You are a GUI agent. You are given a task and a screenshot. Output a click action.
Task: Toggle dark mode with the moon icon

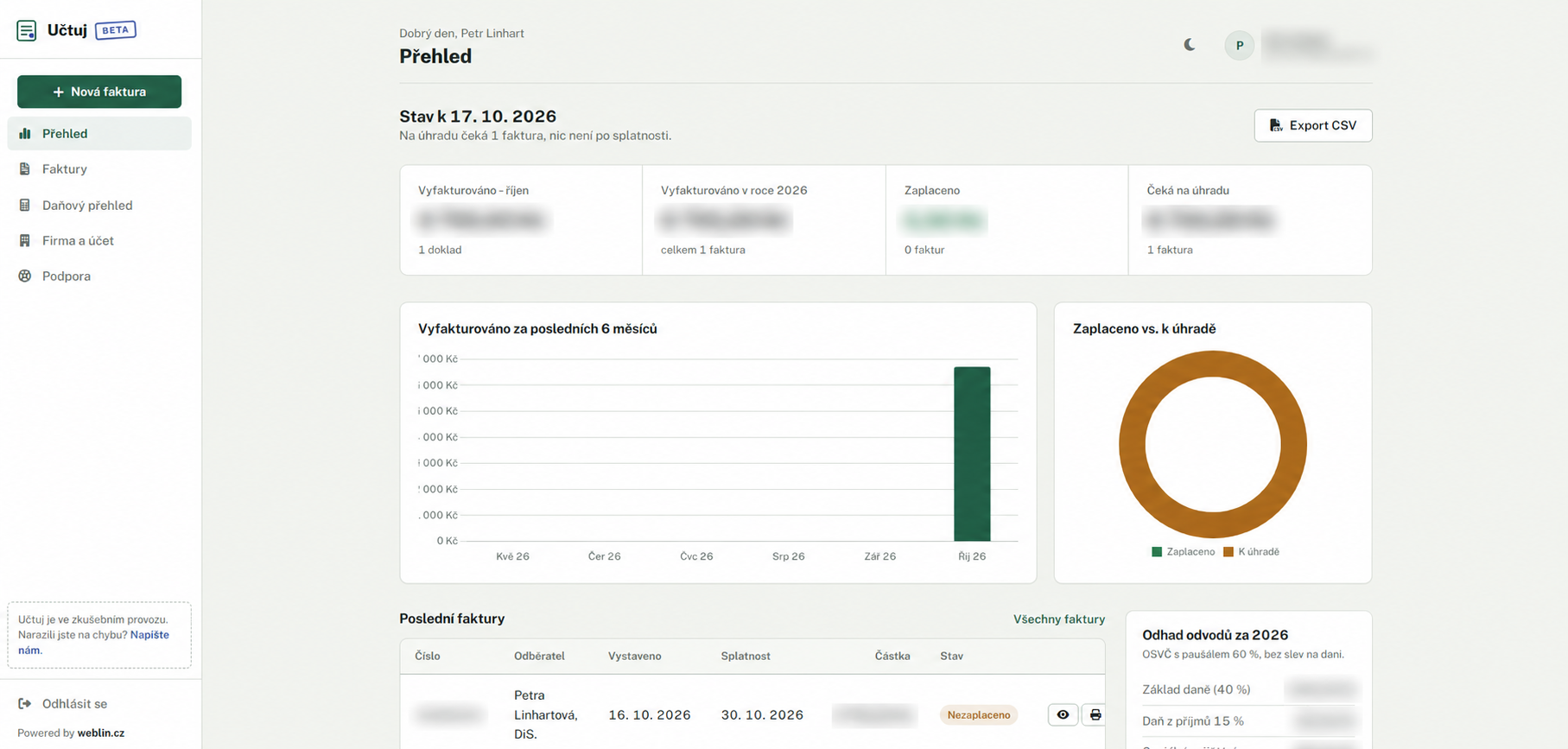pyautogui.click(x=1190, y=45)
